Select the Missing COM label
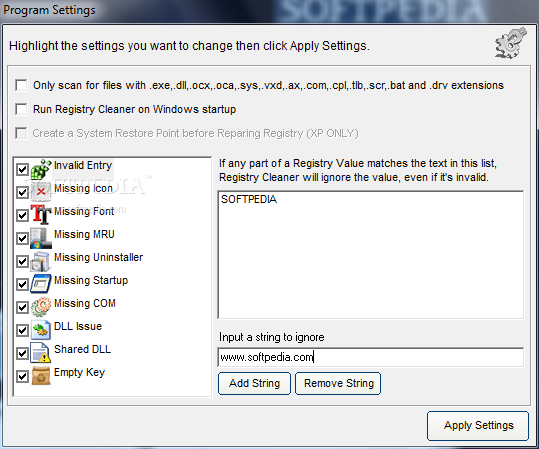This screenshot has height=449, width=539. (x=85, y=304)
